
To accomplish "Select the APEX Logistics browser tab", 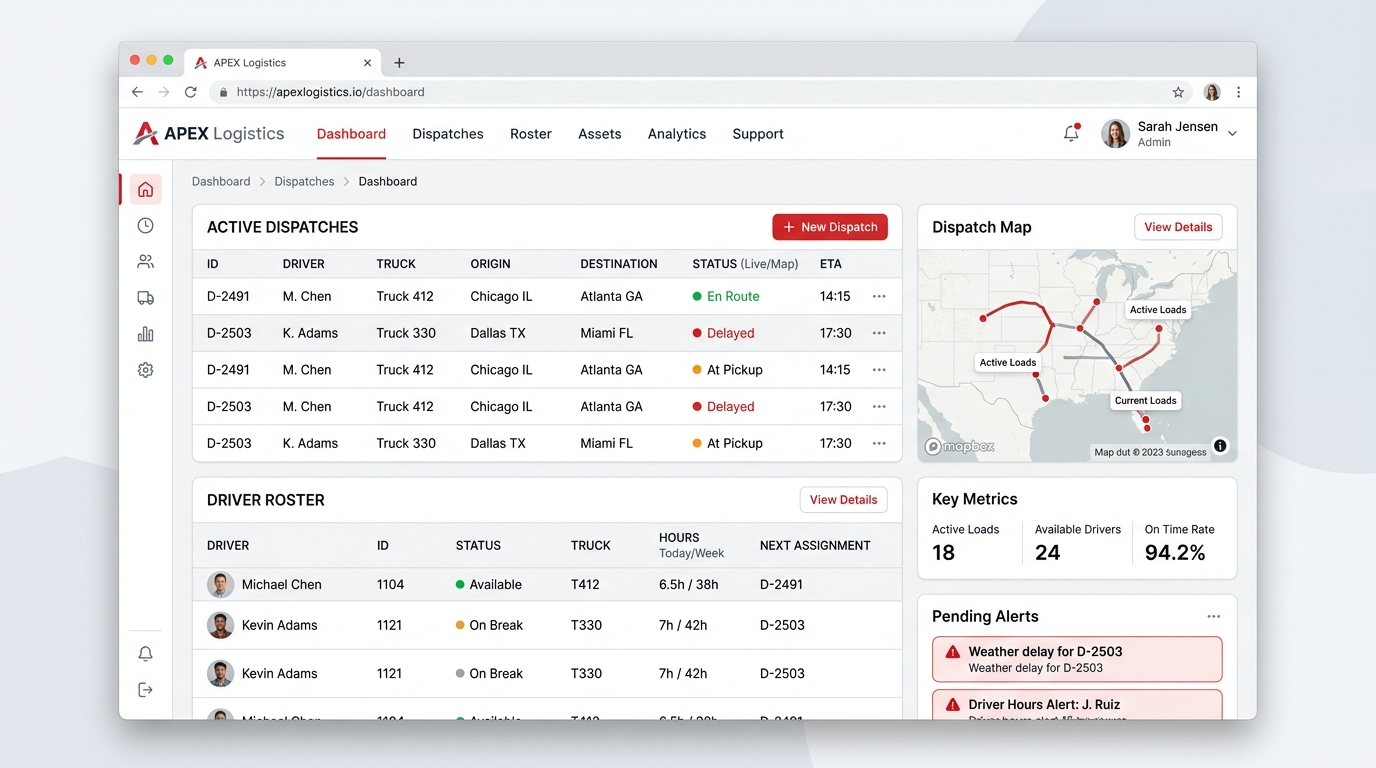I will pyautogui.click(x=283, y=62).
